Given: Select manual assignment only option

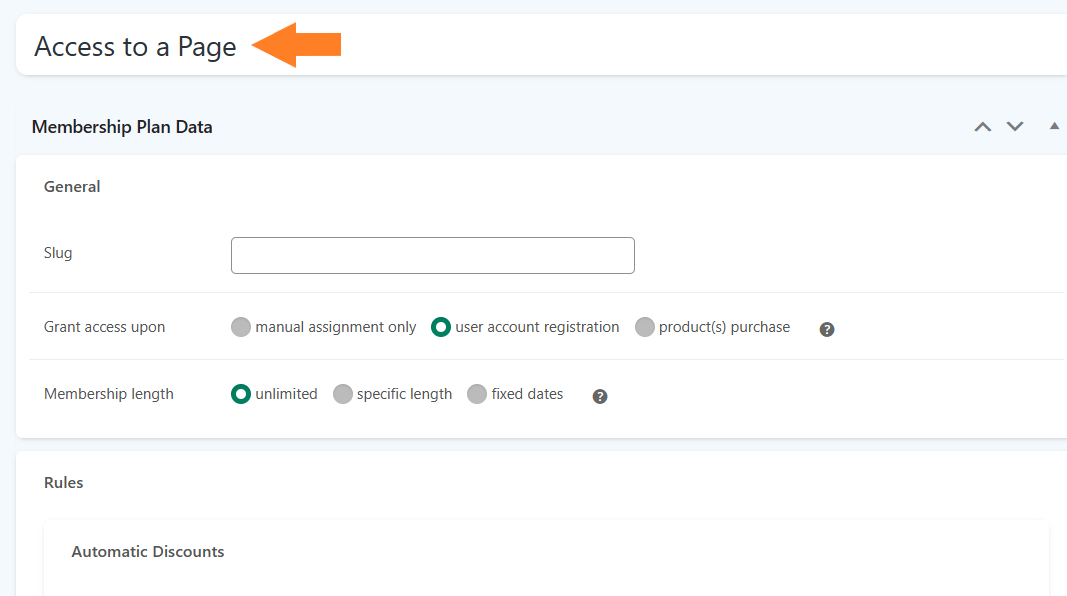Looking at the screenshot, I should [x=241, y=327].
